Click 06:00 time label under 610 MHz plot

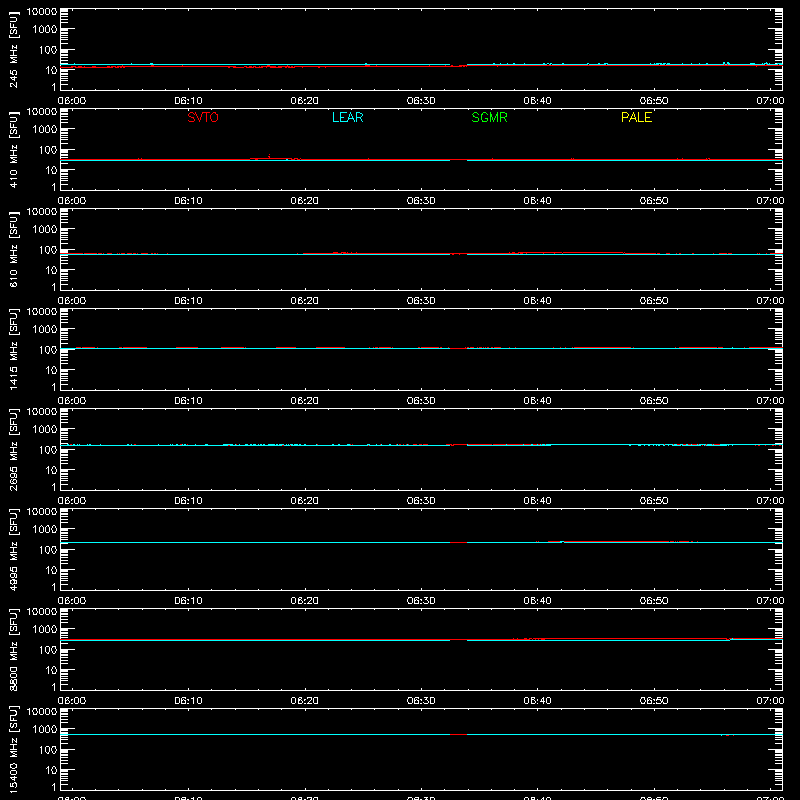pos(72,301)
